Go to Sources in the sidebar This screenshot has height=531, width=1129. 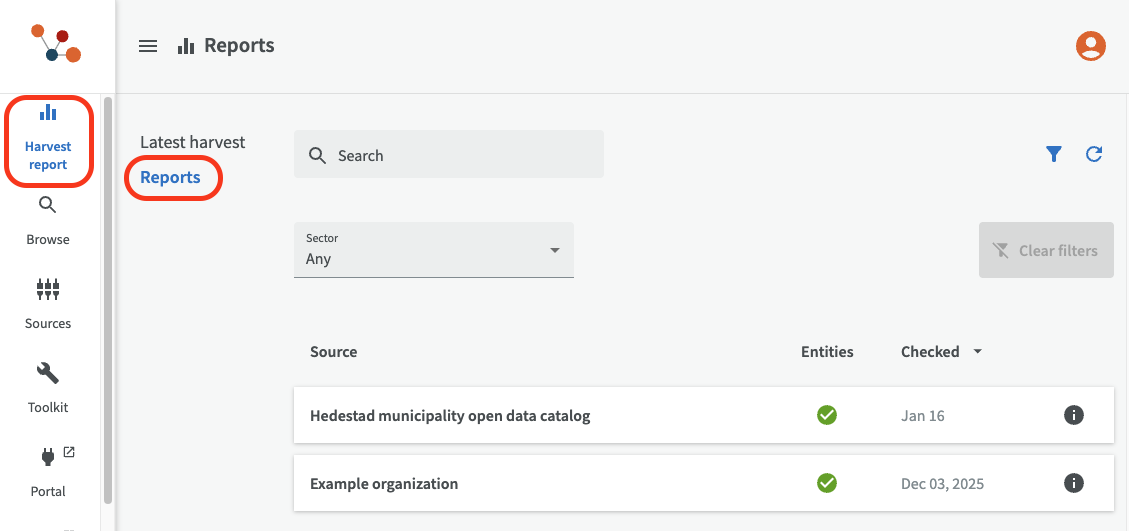point(48,304)
